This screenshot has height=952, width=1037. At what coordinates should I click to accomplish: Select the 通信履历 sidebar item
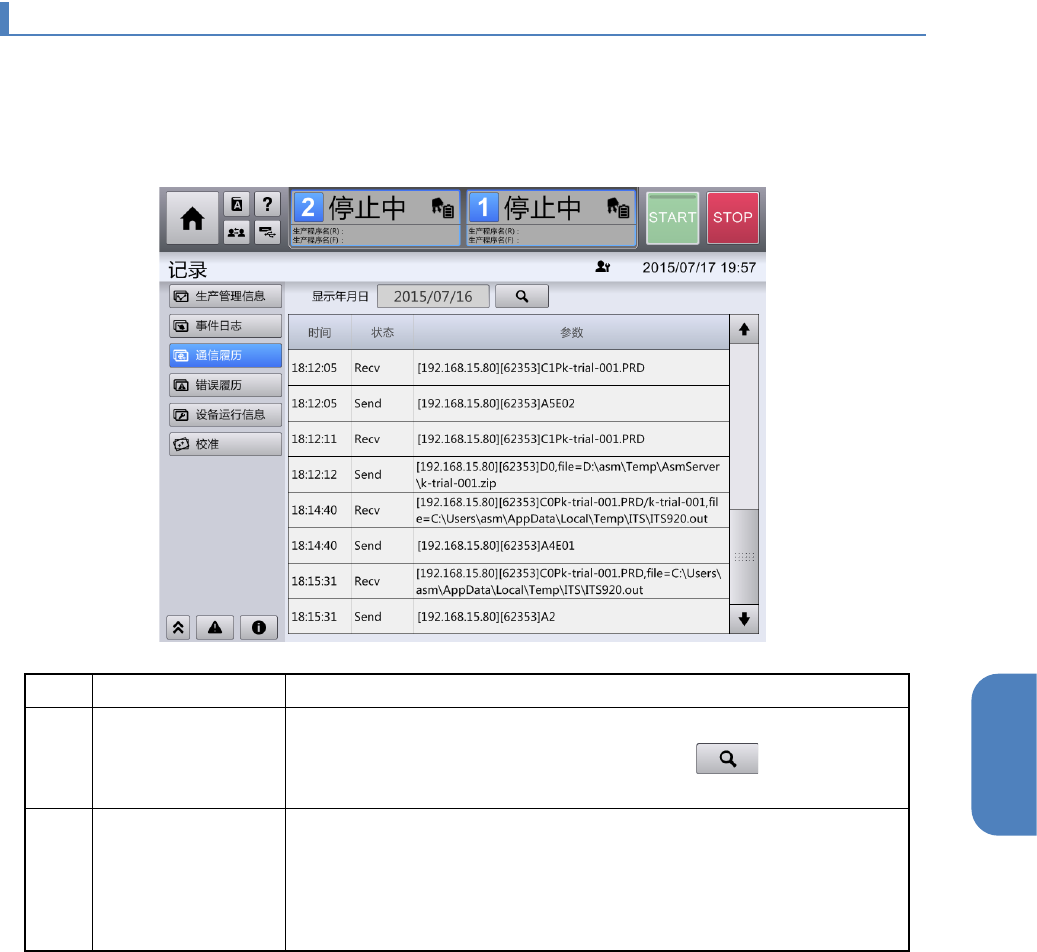(x=226, y=355)
